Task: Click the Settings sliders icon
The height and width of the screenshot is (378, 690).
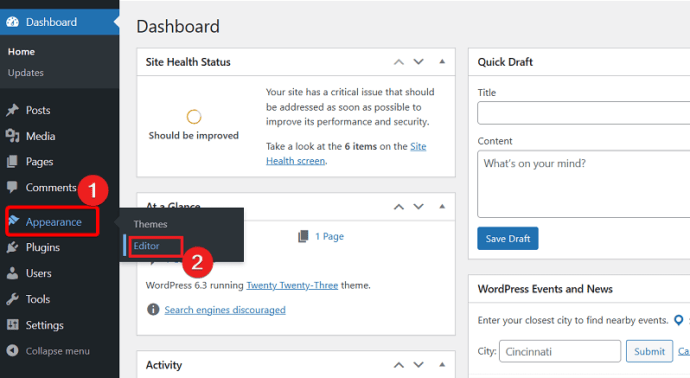Action: pos(13,325)
